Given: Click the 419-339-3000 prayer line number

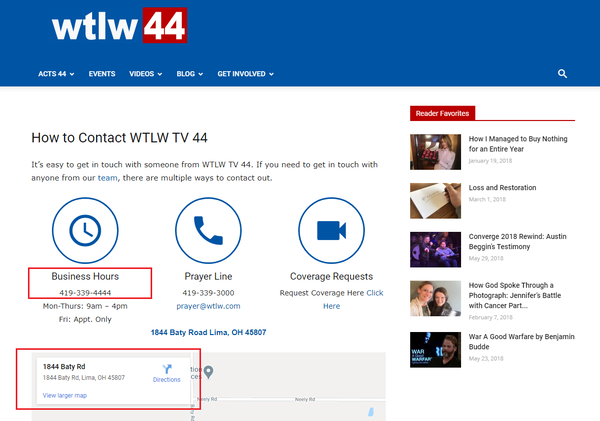Looking at the screenshot, I should pyautogui.click(x=208, y=293).
